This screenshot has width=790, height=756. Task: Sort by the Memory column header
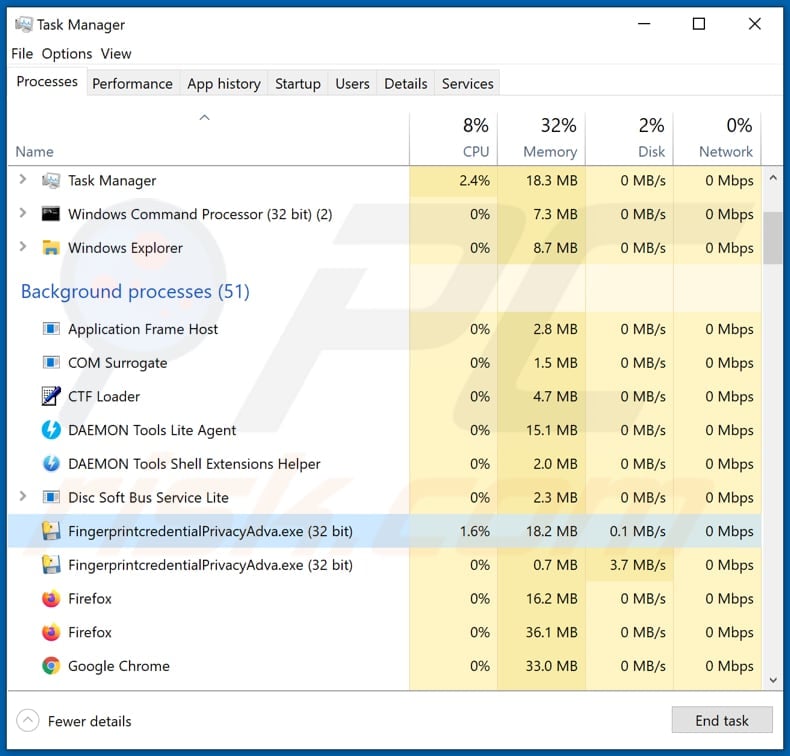click(x=542, y=138)
